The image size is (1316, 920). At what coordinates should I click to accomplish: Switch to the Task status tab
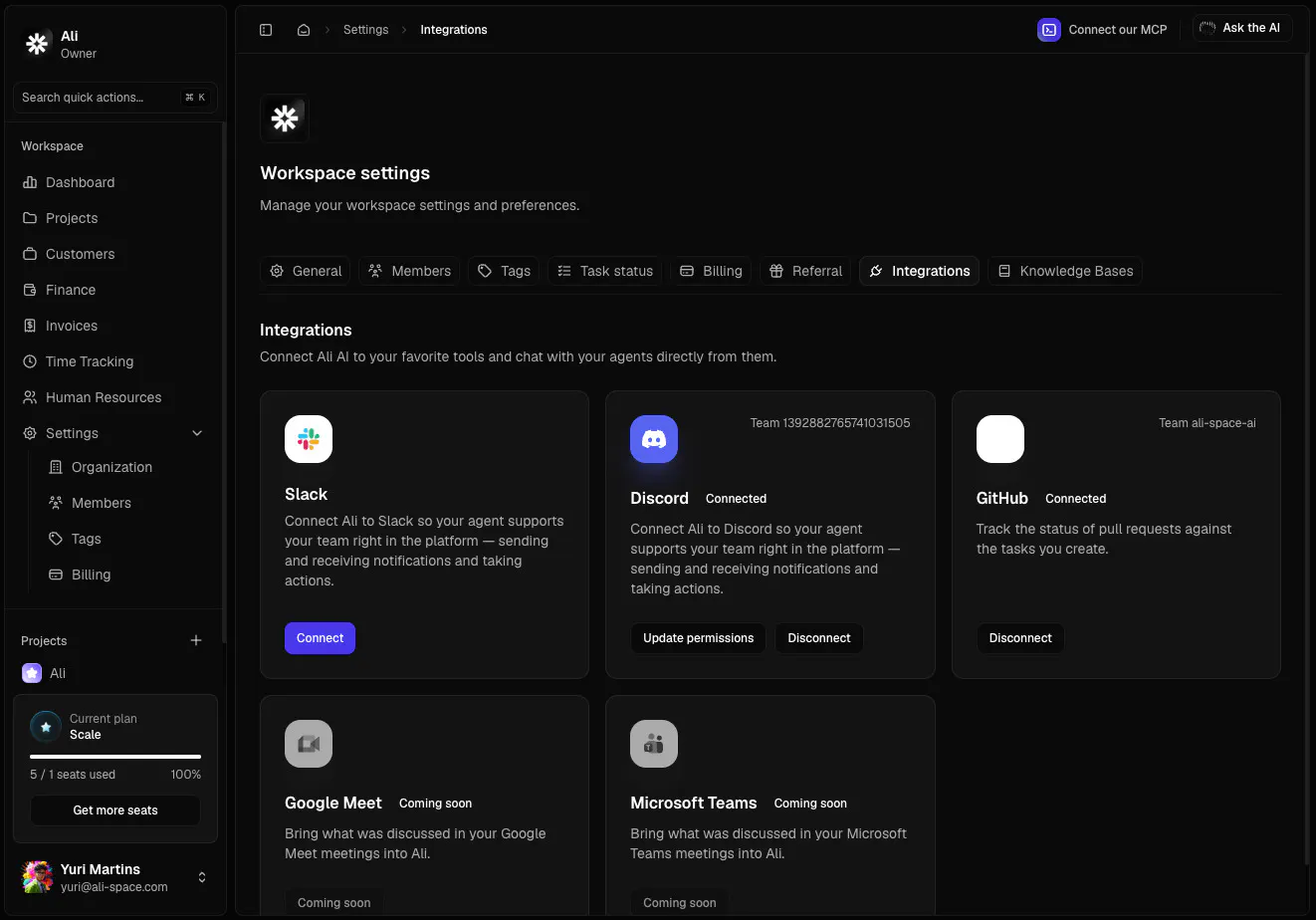tap(605, 271)
